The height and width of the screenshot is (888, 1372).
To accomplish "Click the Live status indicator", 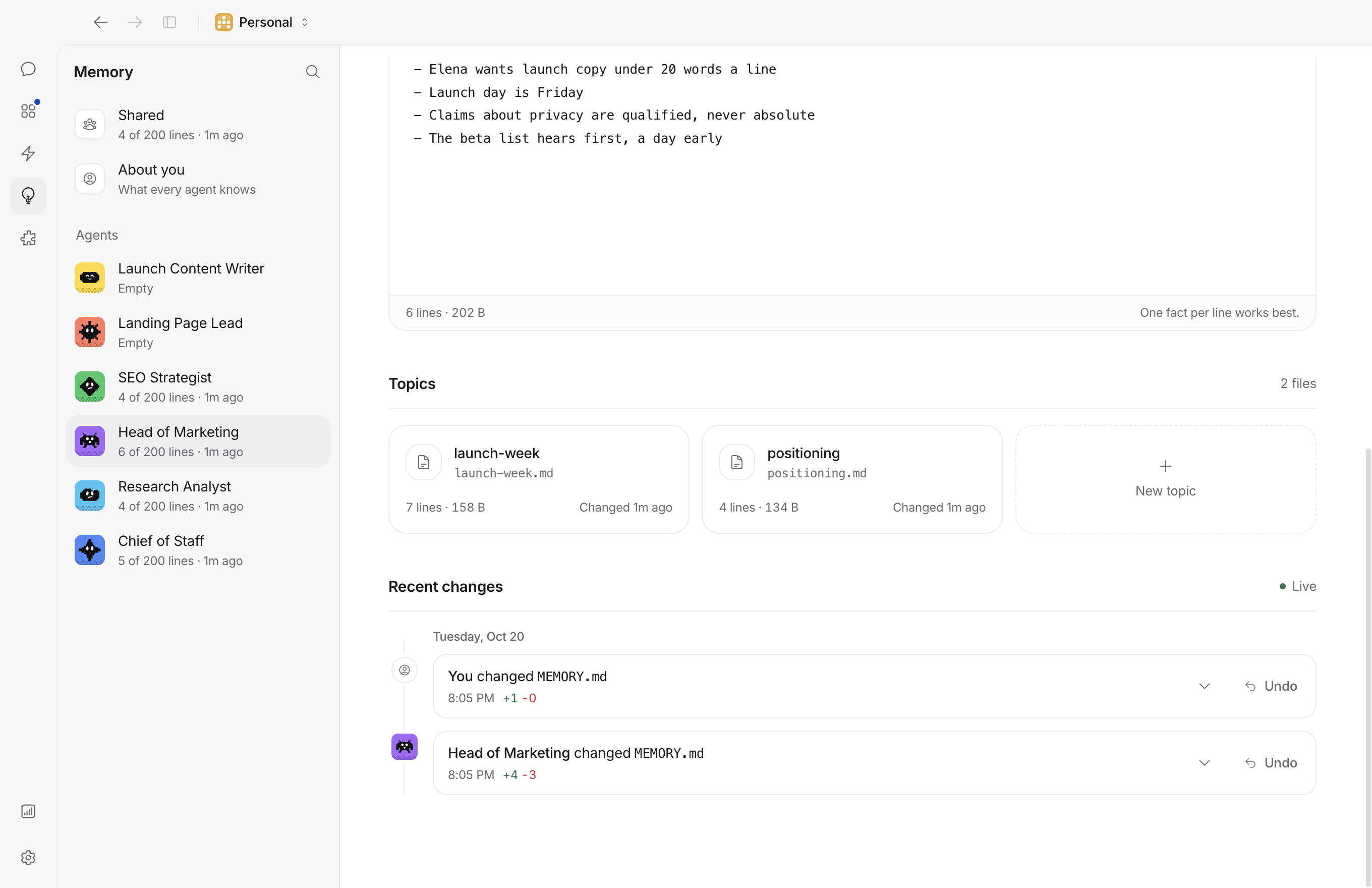I will click(x=1298, y=586).
